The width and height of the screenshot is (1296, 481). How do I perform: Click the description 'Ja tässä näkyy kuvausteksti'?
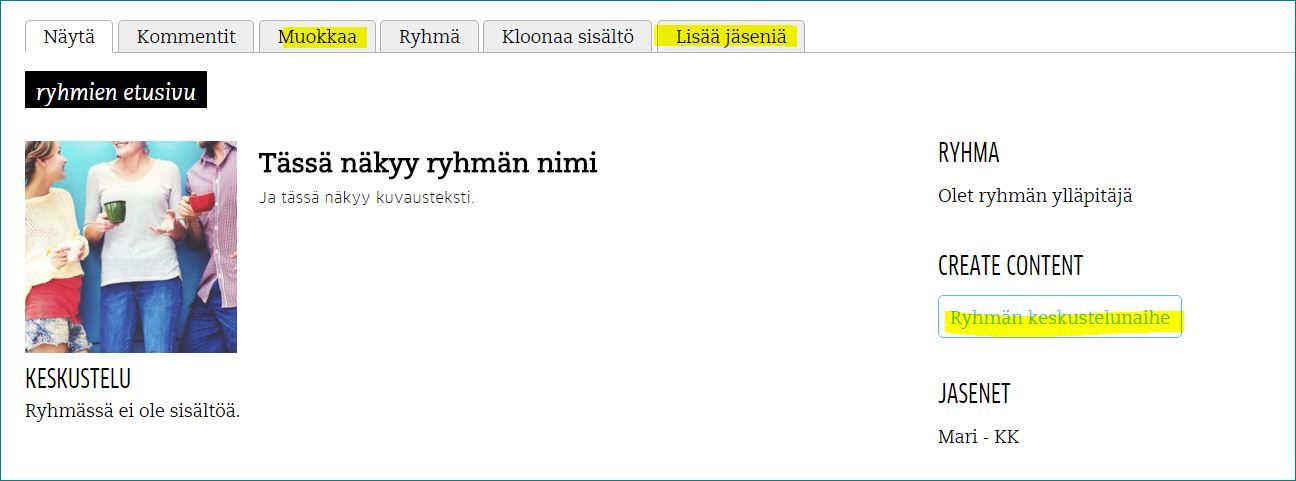click(366, 197)
